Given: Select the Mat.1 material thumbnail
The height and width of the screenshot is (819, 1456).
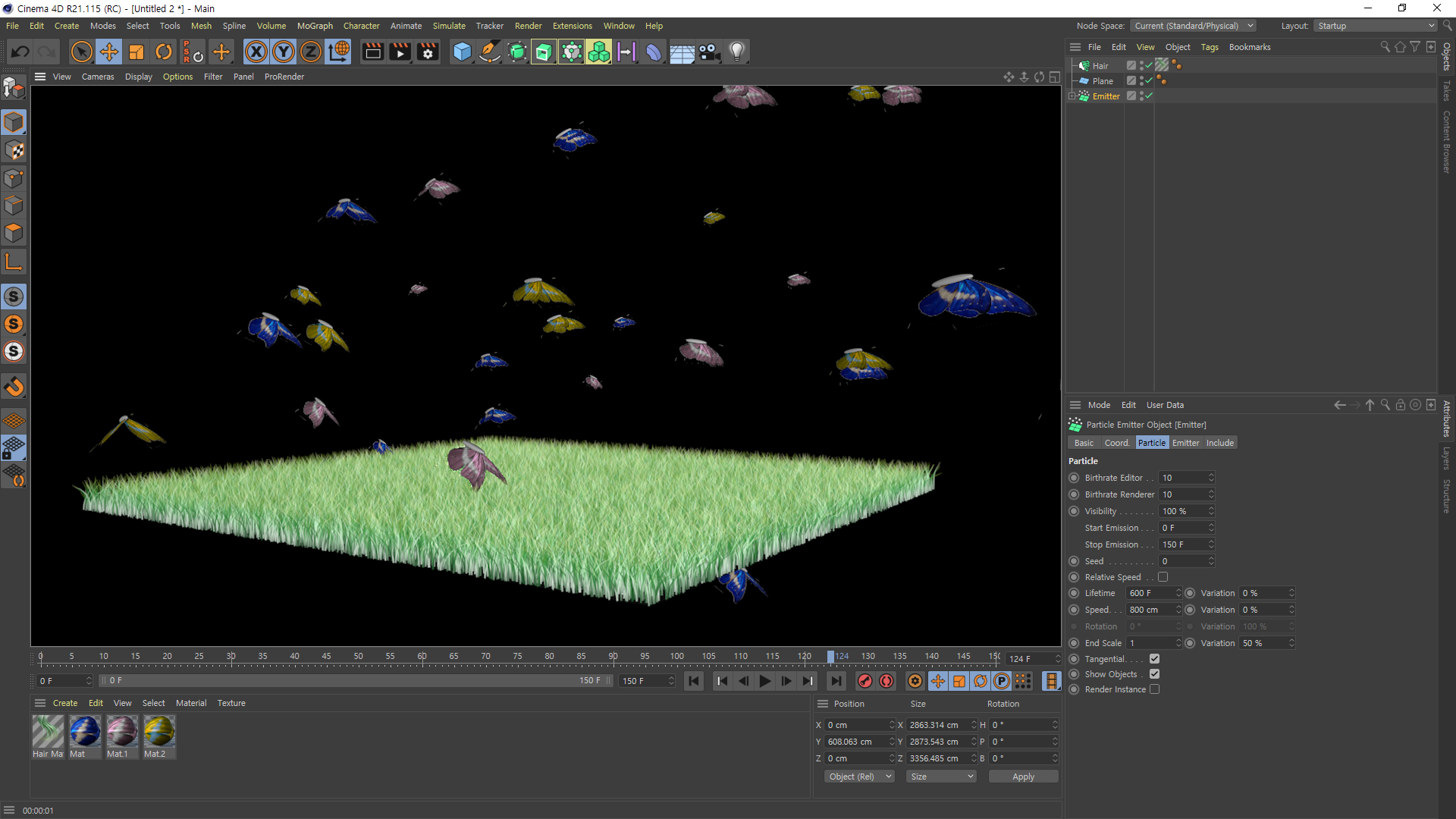Looking at the screenshot, I should (122, 732).
